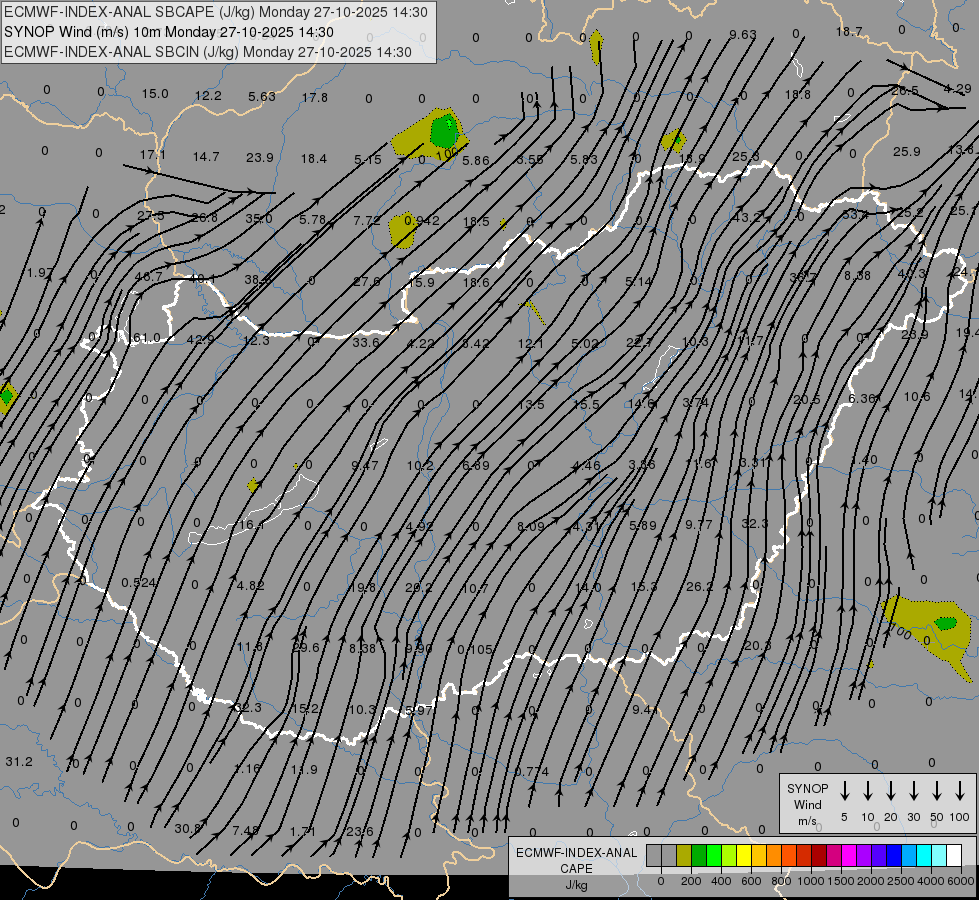Select the 30 m/s legend wind arrow
Image resolution: width=979 pixels, height=900 pixels.
coord(914,791)
